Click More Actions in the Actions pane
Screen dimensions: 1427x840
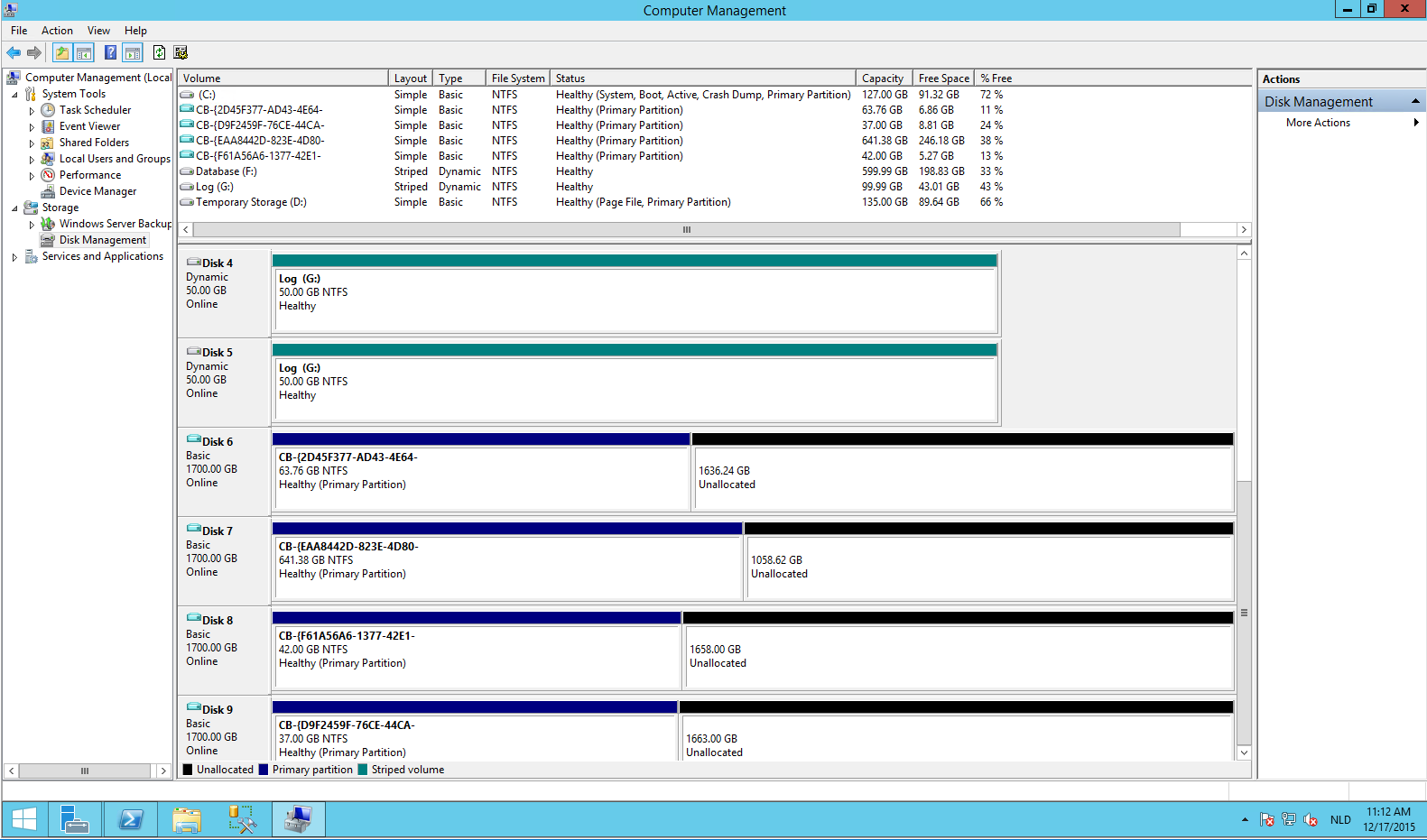click(x=1318, y=123)
